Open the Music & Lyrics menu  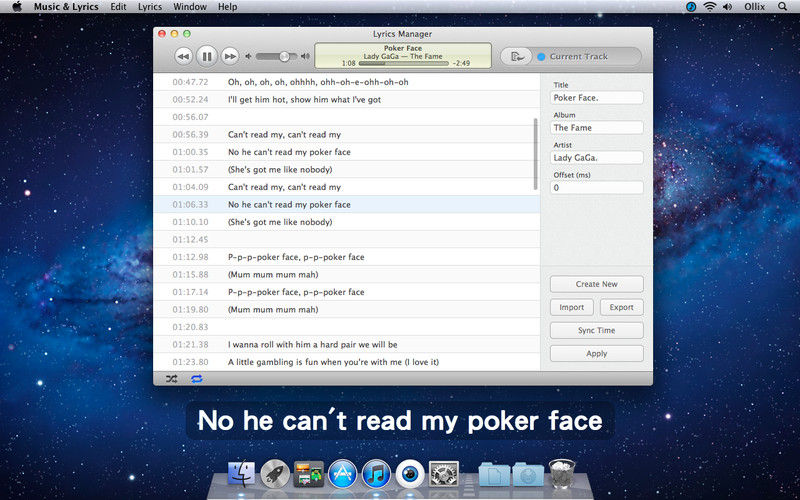pyautogui.click(x=67, y=7)
